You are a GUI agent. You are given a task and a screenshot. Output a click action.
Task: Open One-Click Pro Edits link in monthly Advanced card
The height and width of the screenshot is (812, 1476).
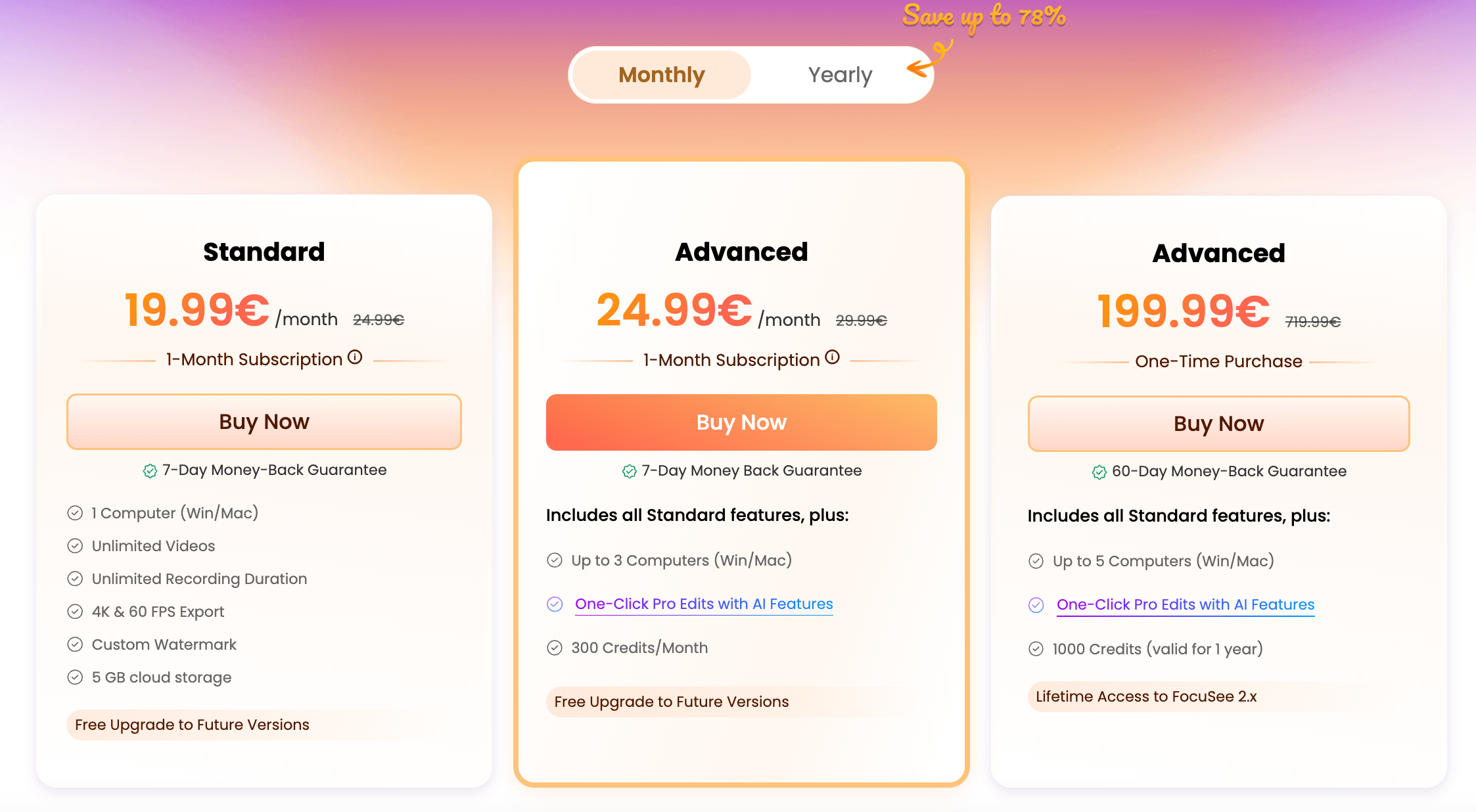coord(704,604)
